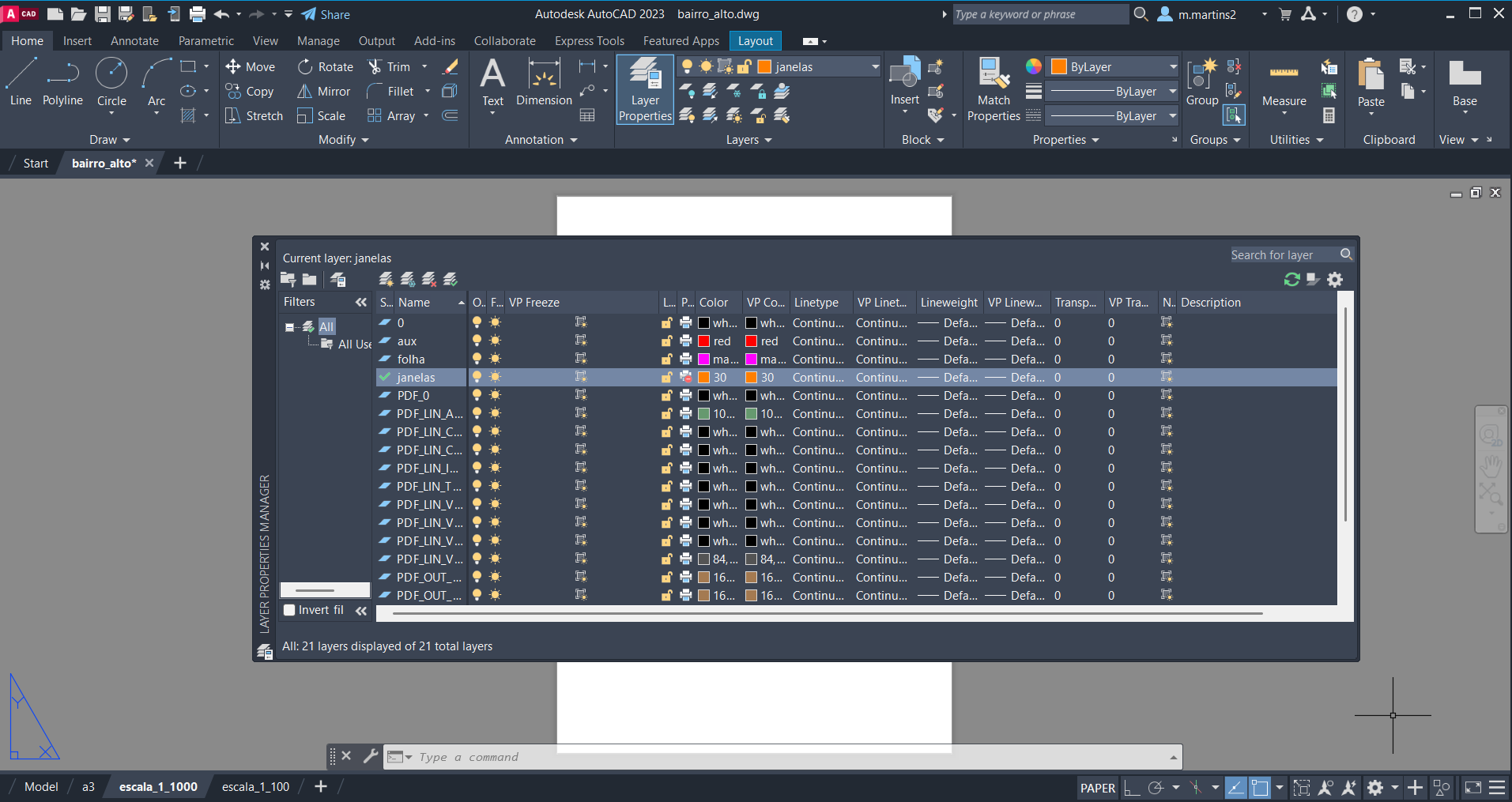Expand the Draw panel dropdown
Image resolution: width=1512 pixels, height=802 pixels.
click(x=109, y=140)
